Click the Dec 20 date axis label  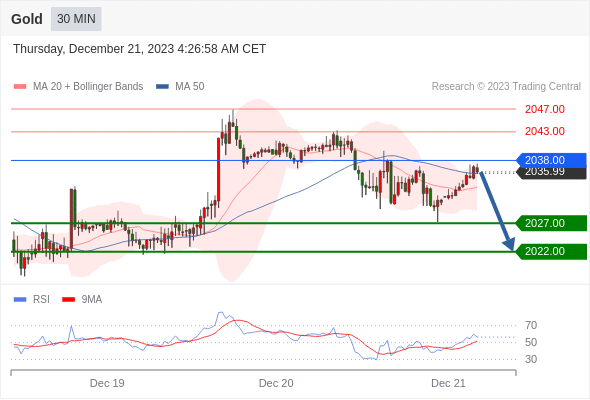276,383
